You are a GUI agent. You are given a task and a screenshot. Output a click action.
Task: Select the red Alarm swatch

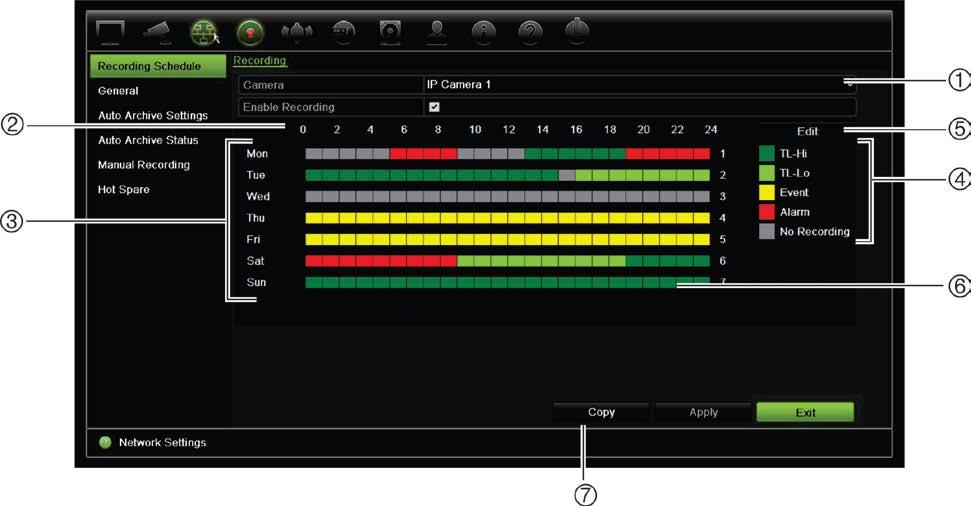coord(767,212)
